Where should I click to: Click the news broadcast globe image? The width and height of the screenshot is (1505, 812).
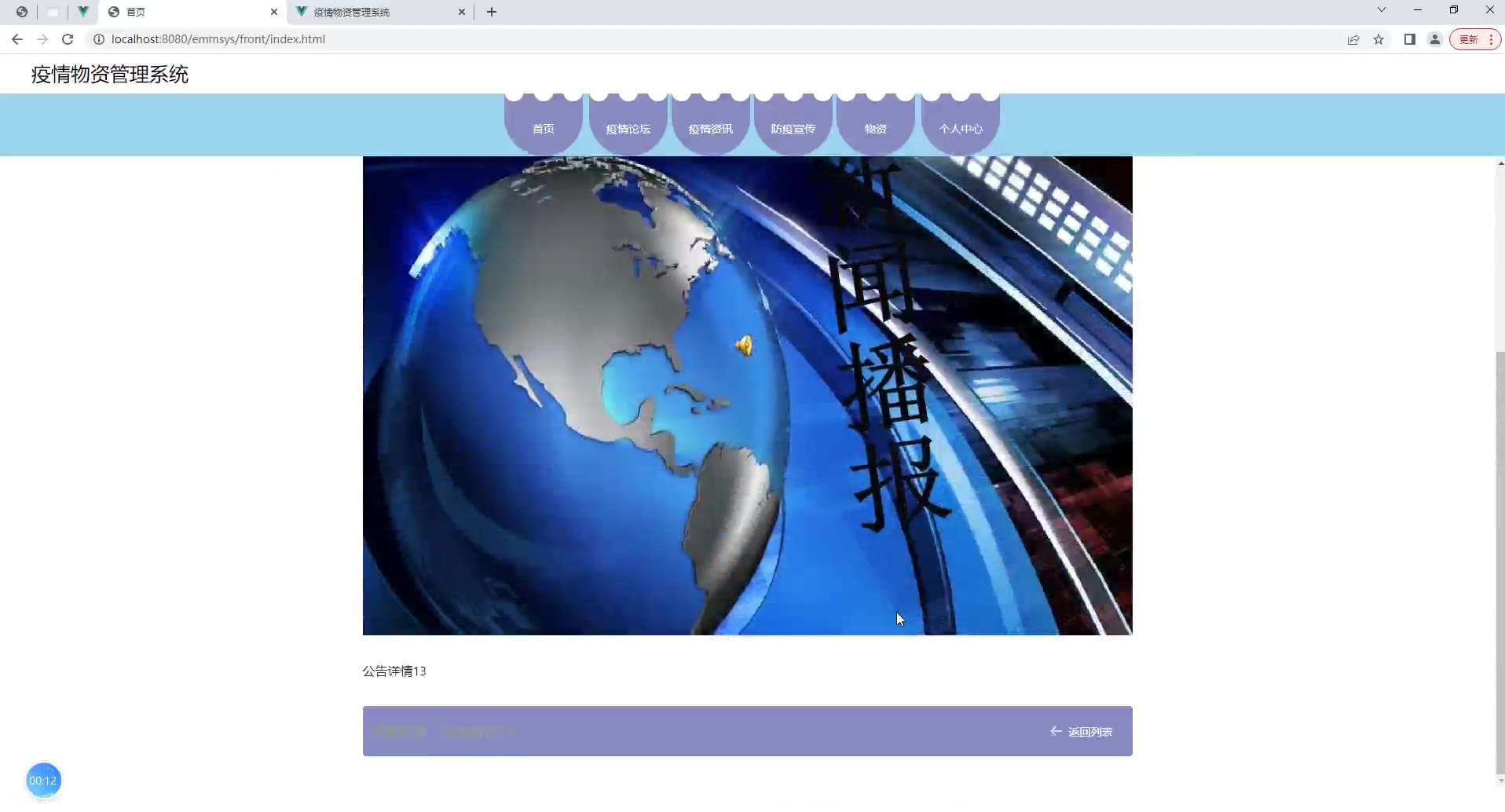[748, 396]
